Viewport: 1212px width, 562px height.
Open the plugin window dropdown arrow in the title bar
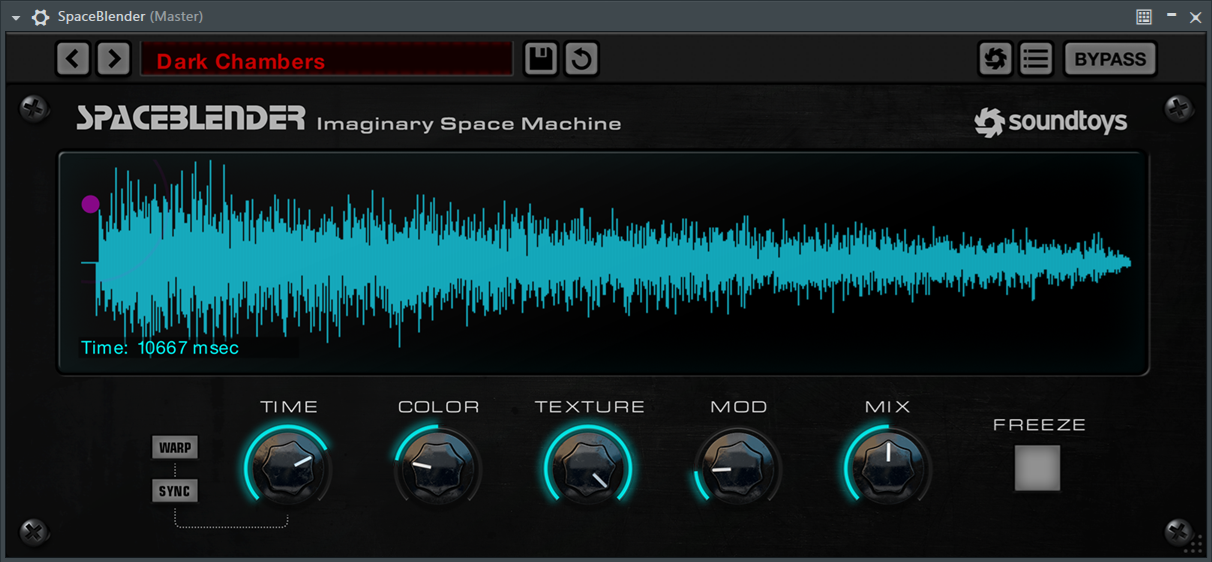pos(16,17)
